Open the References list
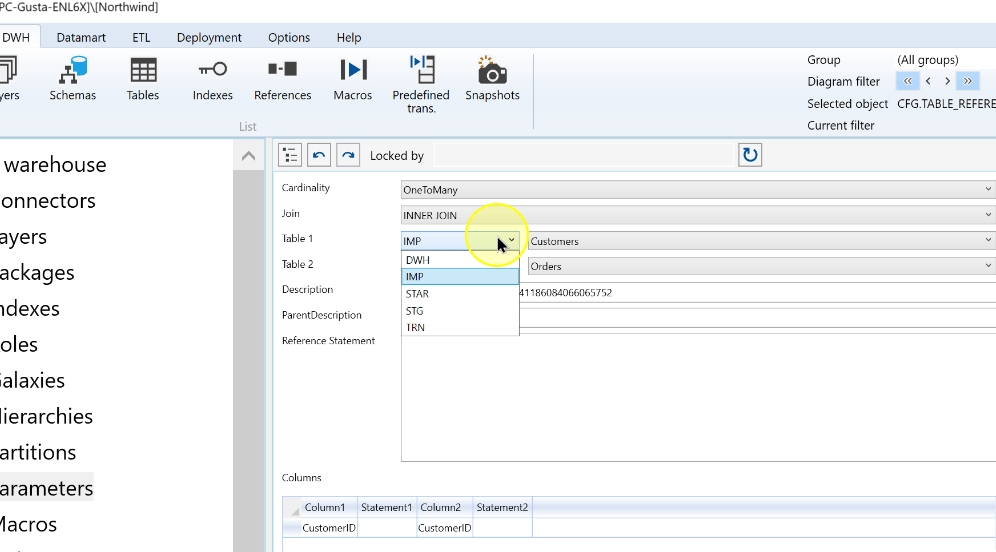This screenshot has width=996, height=552. [x=283, y=79]
